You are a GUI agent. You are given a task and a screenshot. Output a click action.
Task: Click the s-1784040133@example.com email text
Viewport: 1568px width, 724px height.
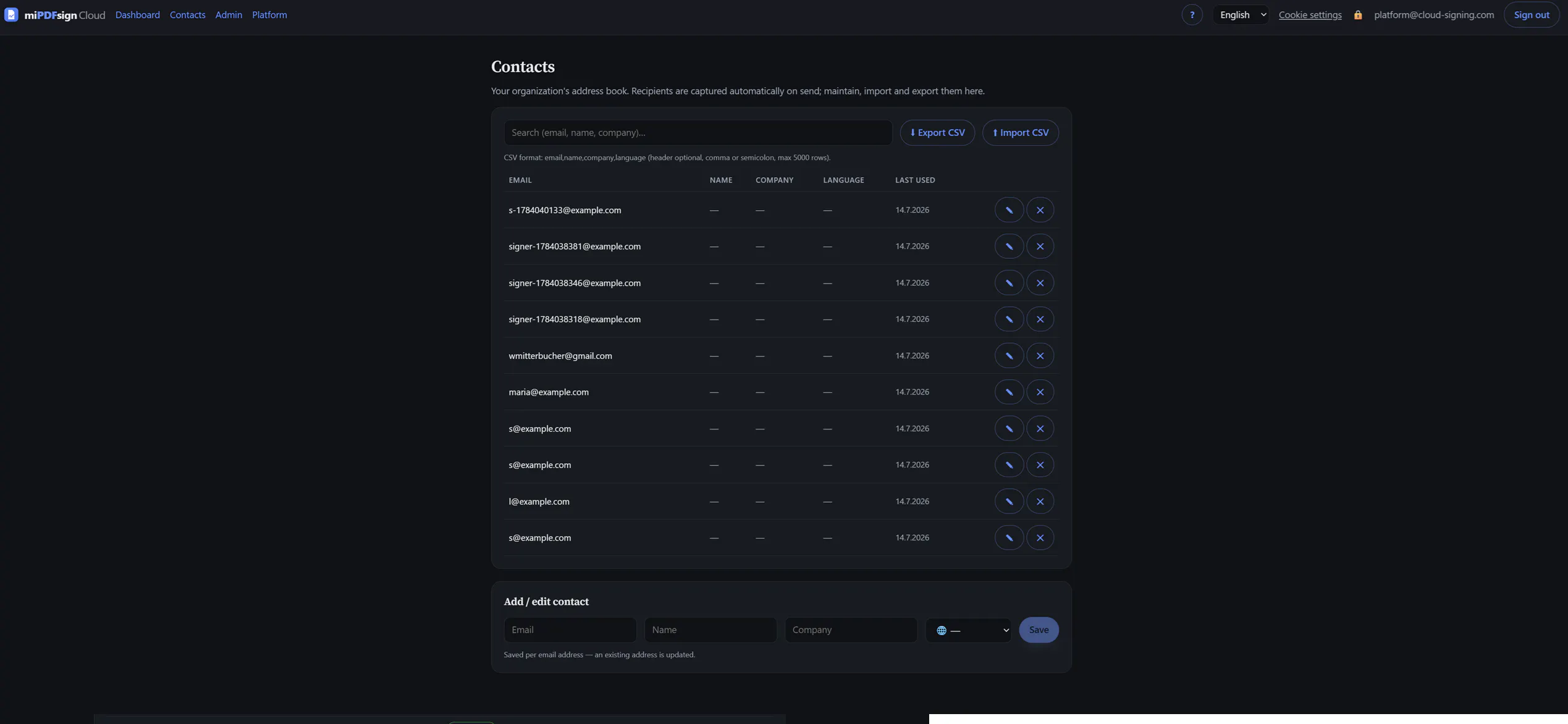[565, 210]
